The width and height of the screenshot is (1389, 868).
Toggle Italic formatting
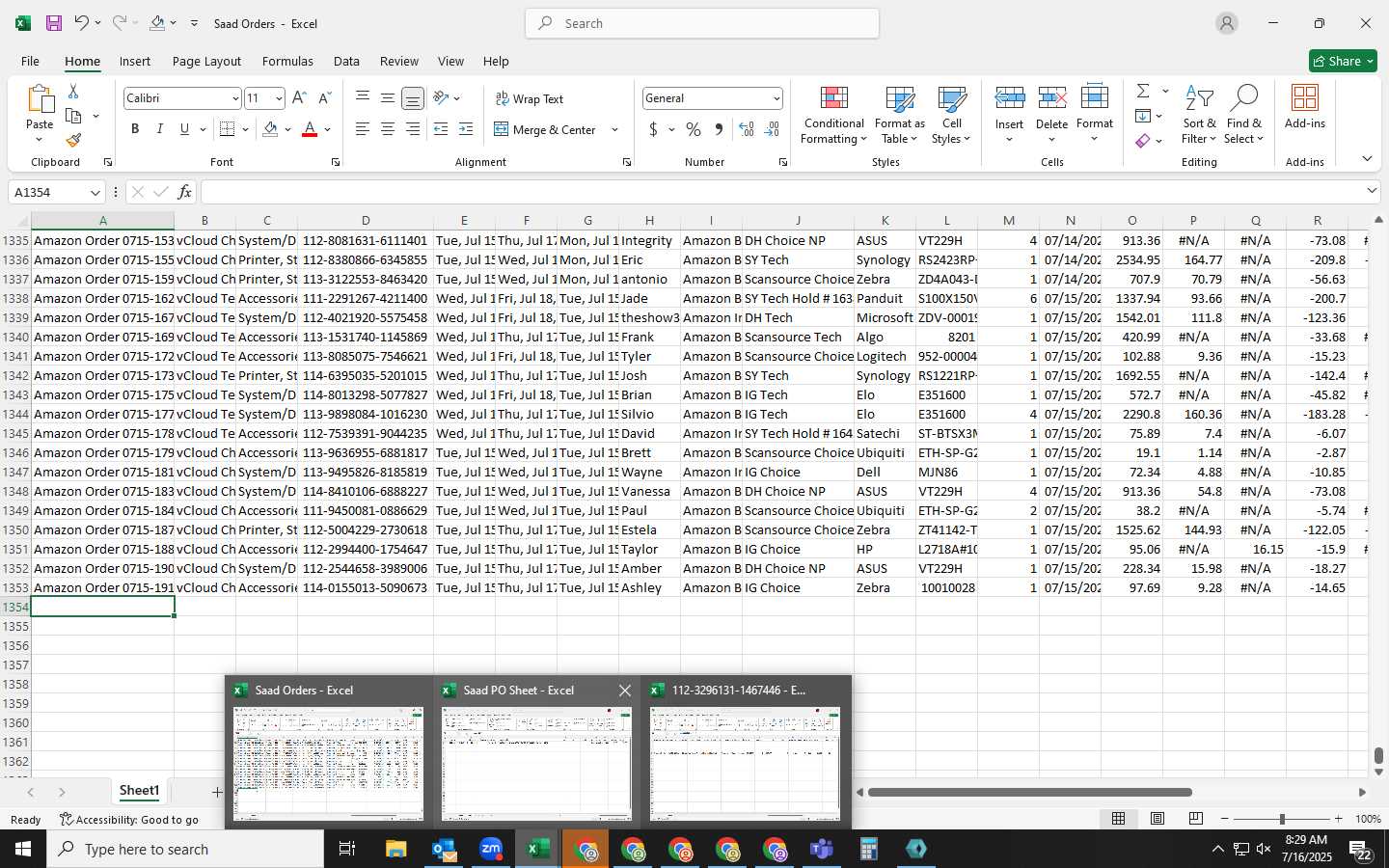[159, 129]
